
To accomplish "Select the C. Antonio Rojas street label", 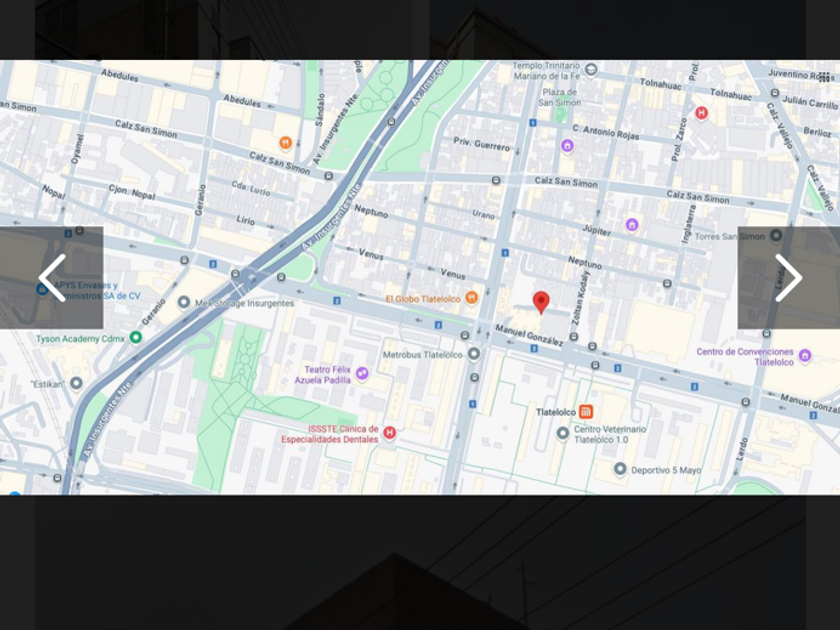I will 606,132.
